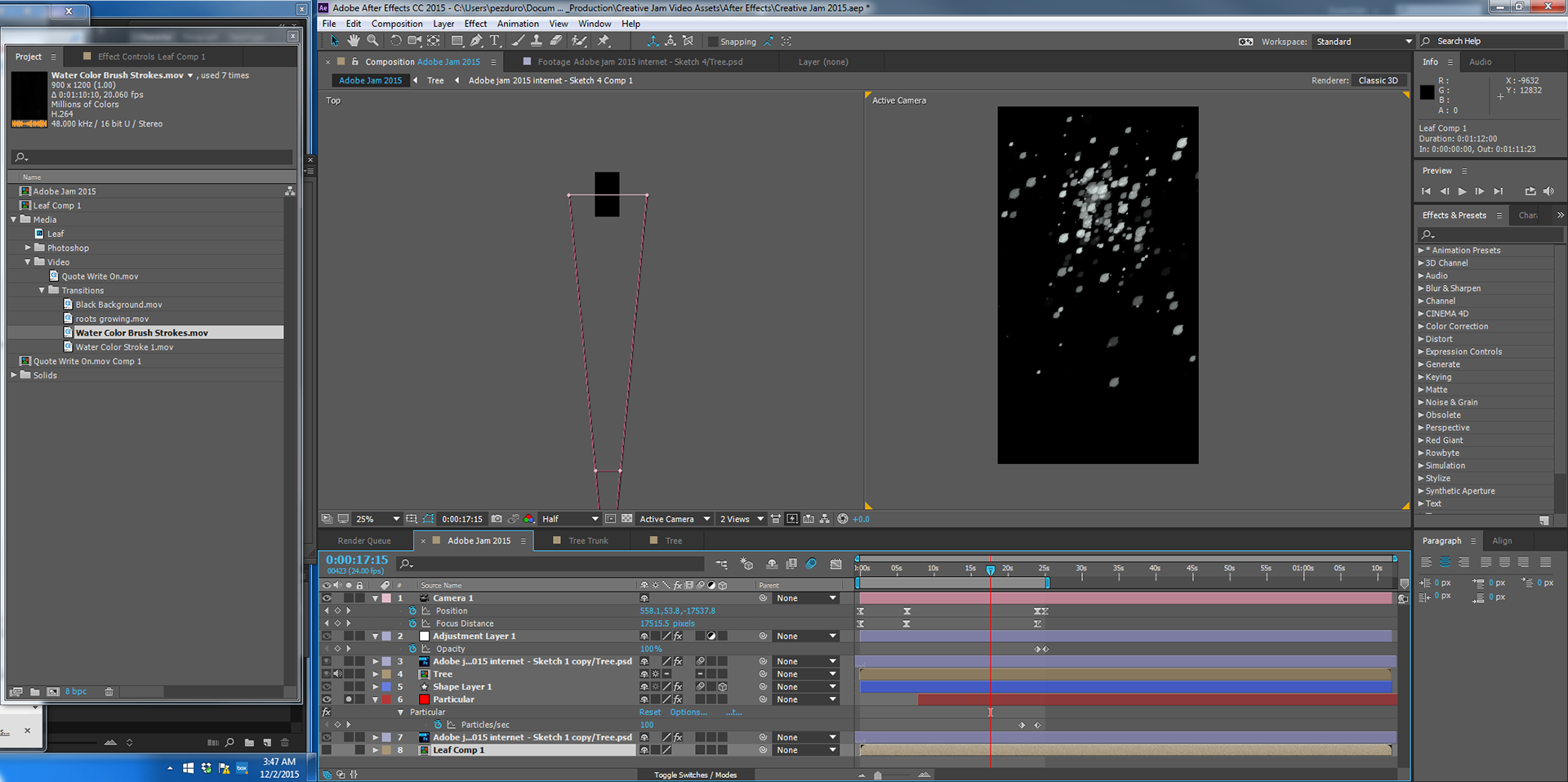The image size is (1568, 782).
Task: Select the Rectangle shape tool
Action: 457,41
